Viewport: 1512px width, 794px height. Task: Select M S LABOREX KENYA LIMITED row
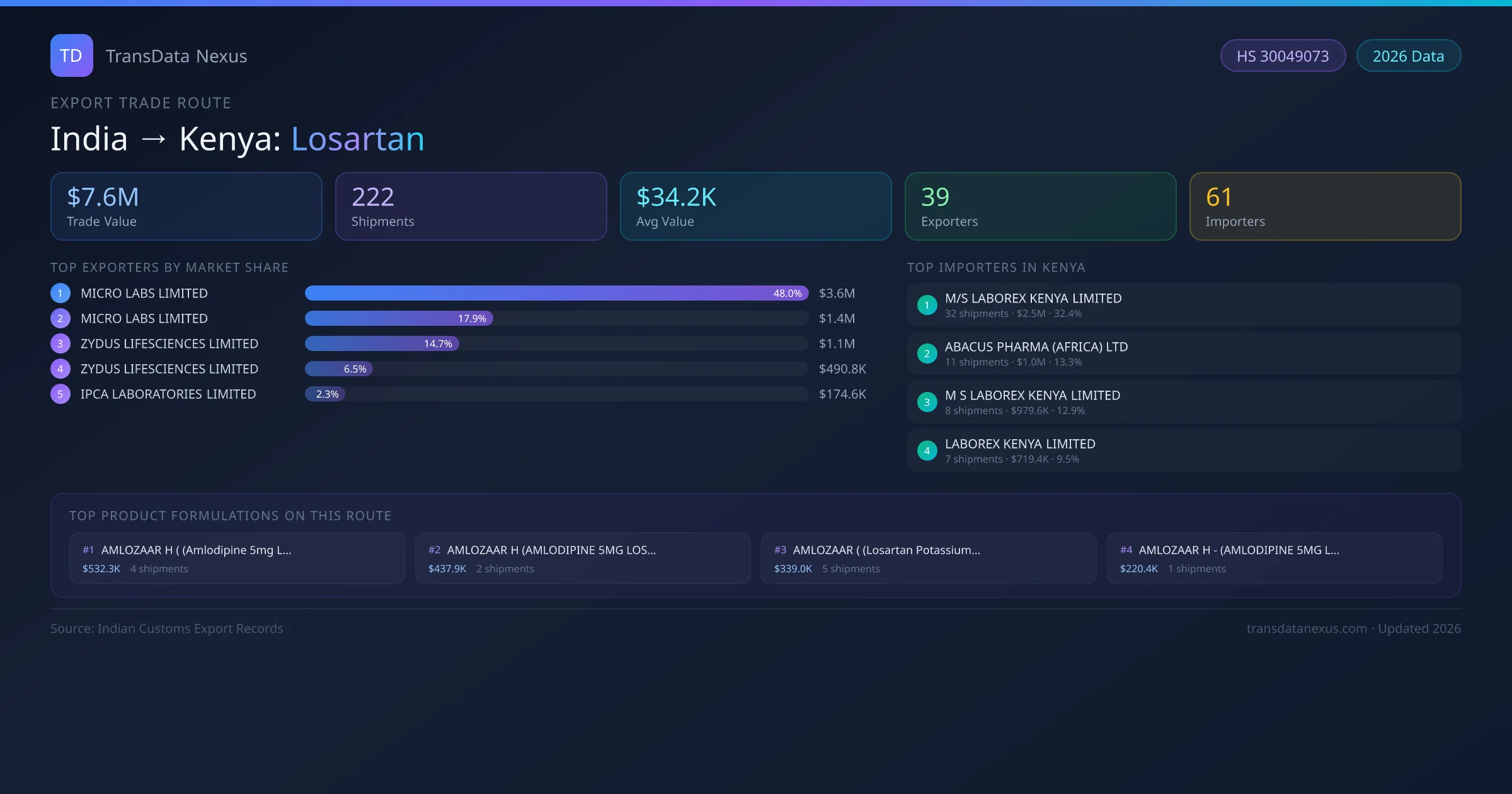(1184, 402)
